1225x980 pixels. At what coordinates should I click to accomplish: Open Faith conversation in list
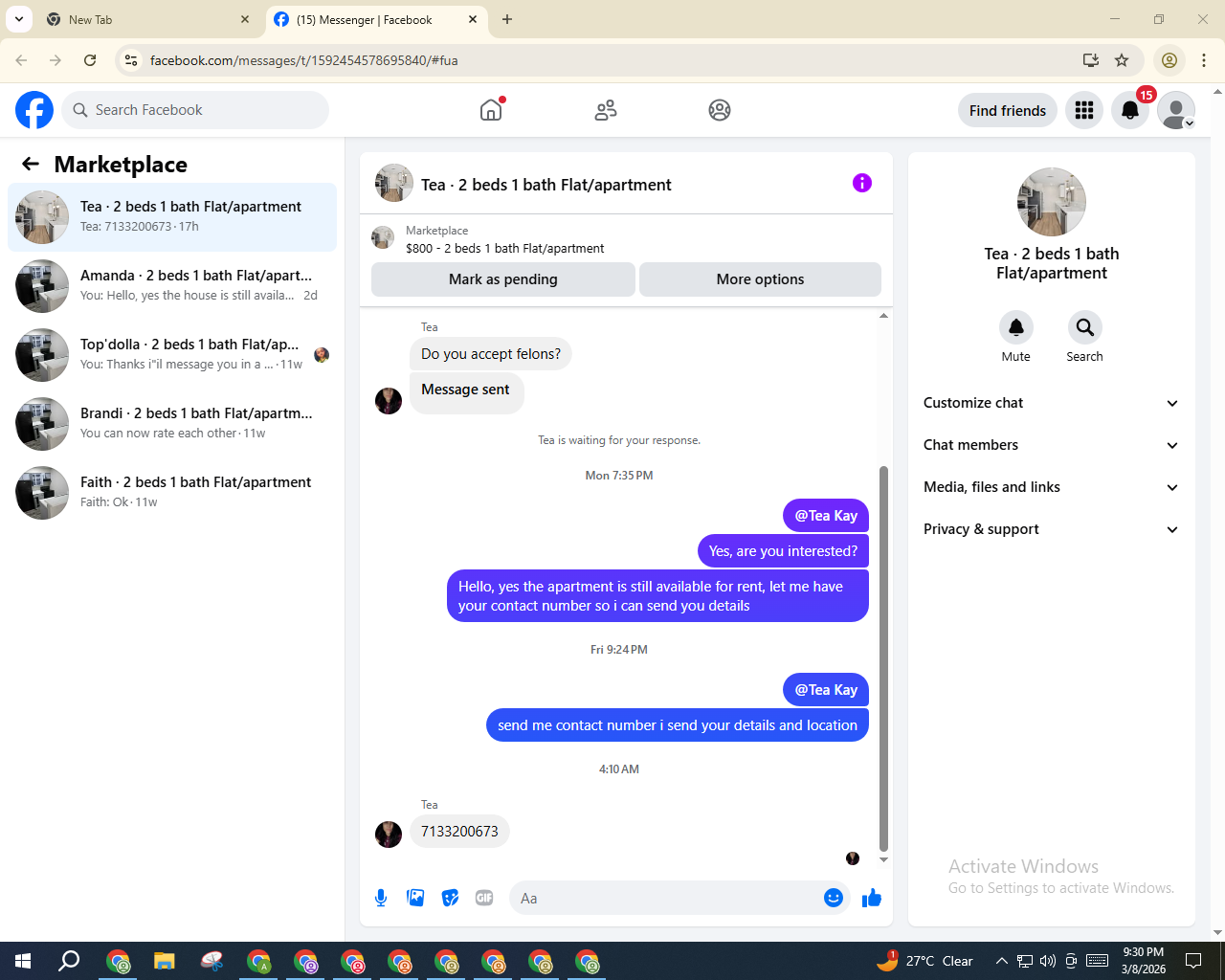click(x=172, y=493)
